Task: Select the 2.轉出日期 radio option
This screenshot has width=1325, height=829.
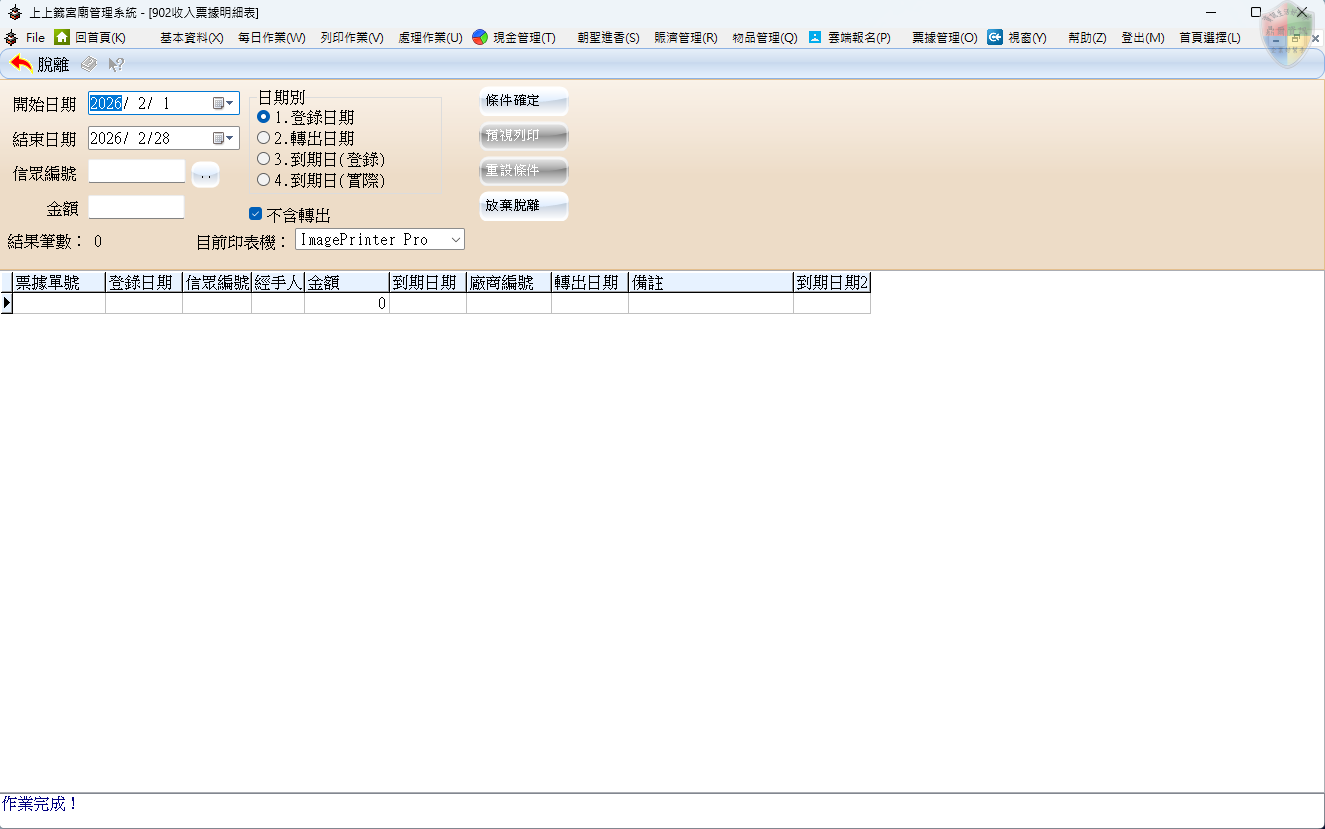Action: (x=264, y=139)
